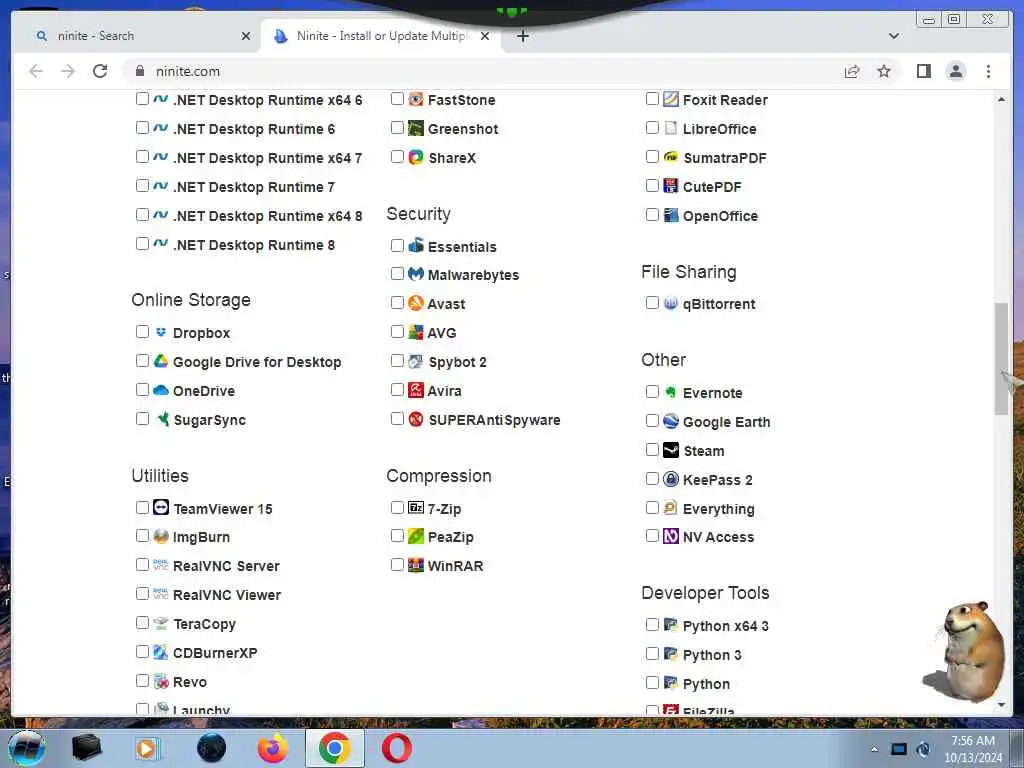The height and width of the screenshot is (768, 1024).
Task: Open the Chrome profile button
Action: pos(955,71)
